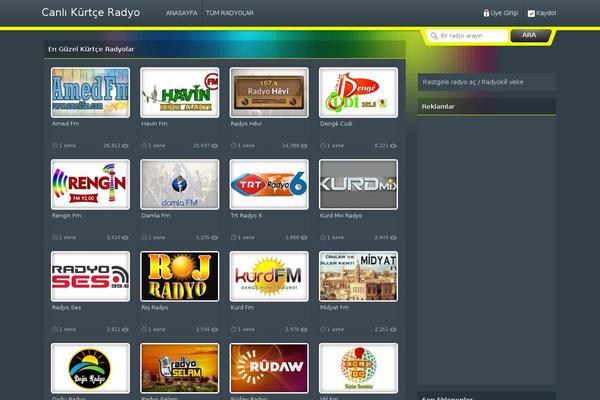Open the TÜM RADYOLAR menu item
This screenshot has width=600, height=400.
(230, 13)
